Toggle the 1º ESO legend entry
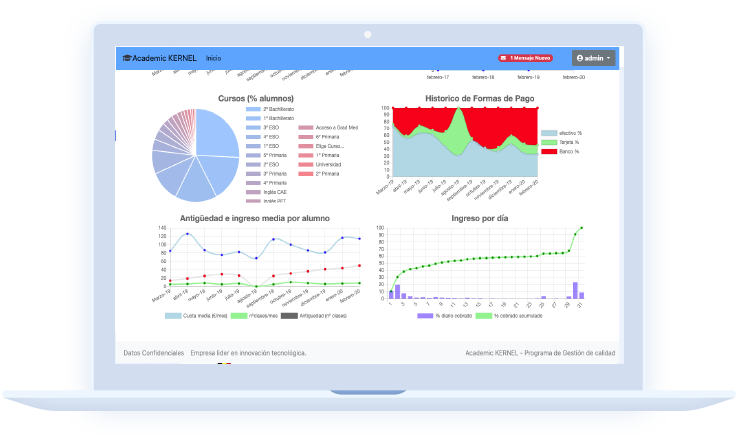 262,146
